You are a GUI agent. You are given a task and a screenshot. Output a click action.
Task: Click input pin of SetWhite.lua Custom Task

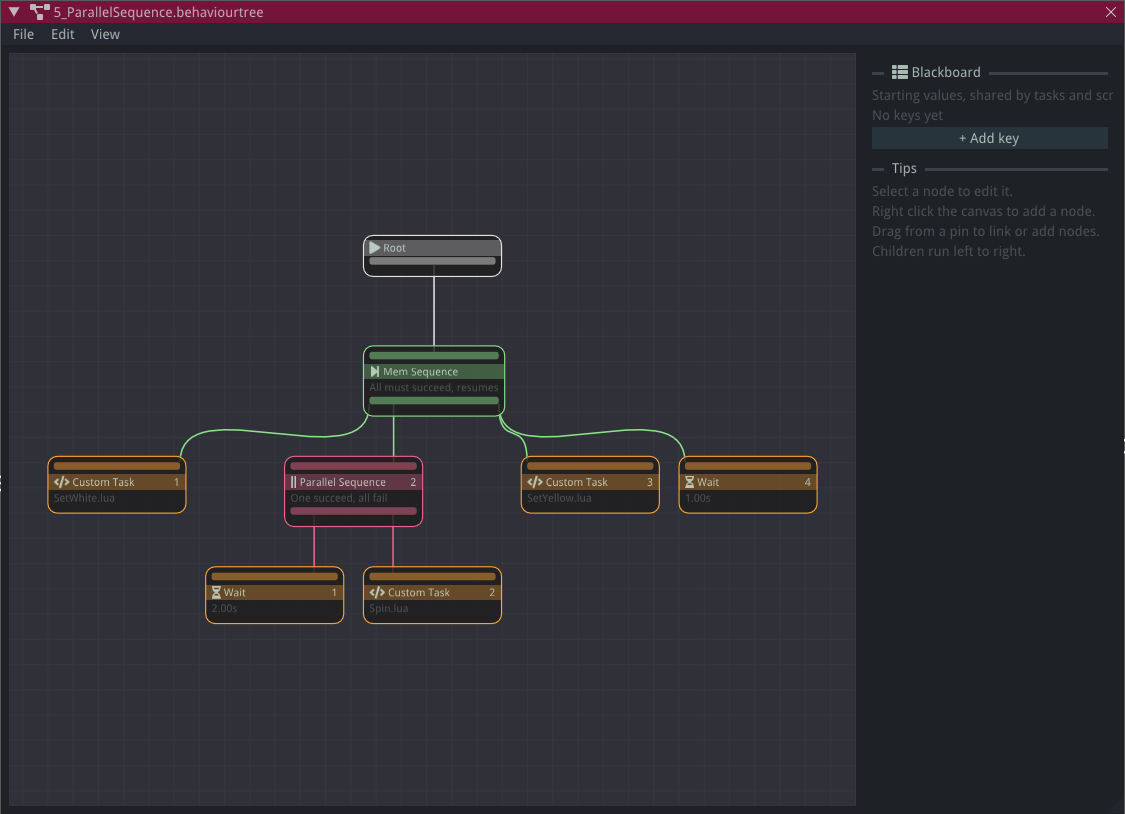click(117, 466)
